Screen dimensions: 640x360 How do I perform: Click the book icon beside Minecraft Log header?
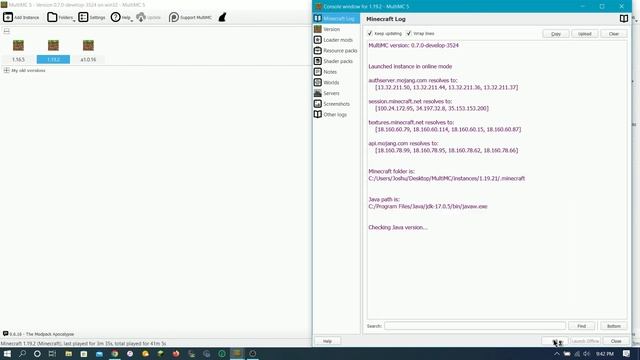pos(624,19)
